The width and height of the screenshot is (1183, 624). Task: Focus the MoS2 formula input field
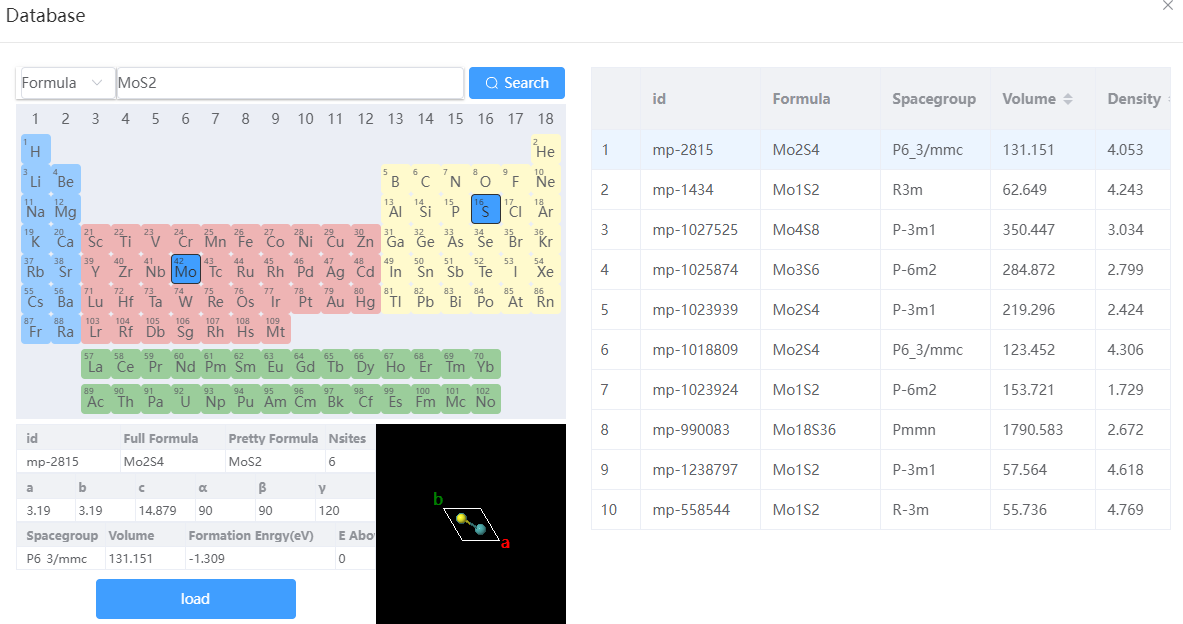click(x=290, y=83)
